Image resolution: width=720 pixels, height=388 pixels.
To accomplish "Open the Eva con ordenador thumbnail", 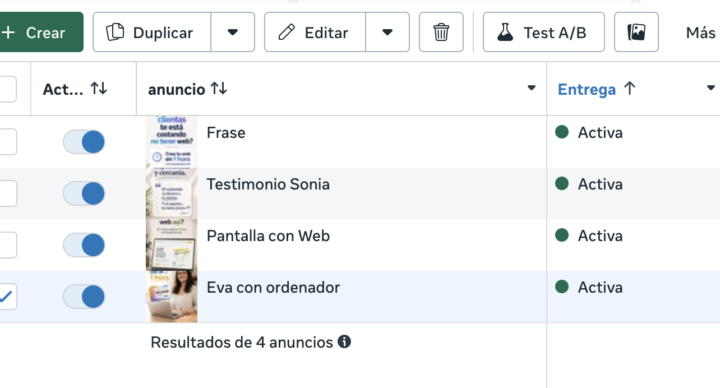I will point(172,297).
